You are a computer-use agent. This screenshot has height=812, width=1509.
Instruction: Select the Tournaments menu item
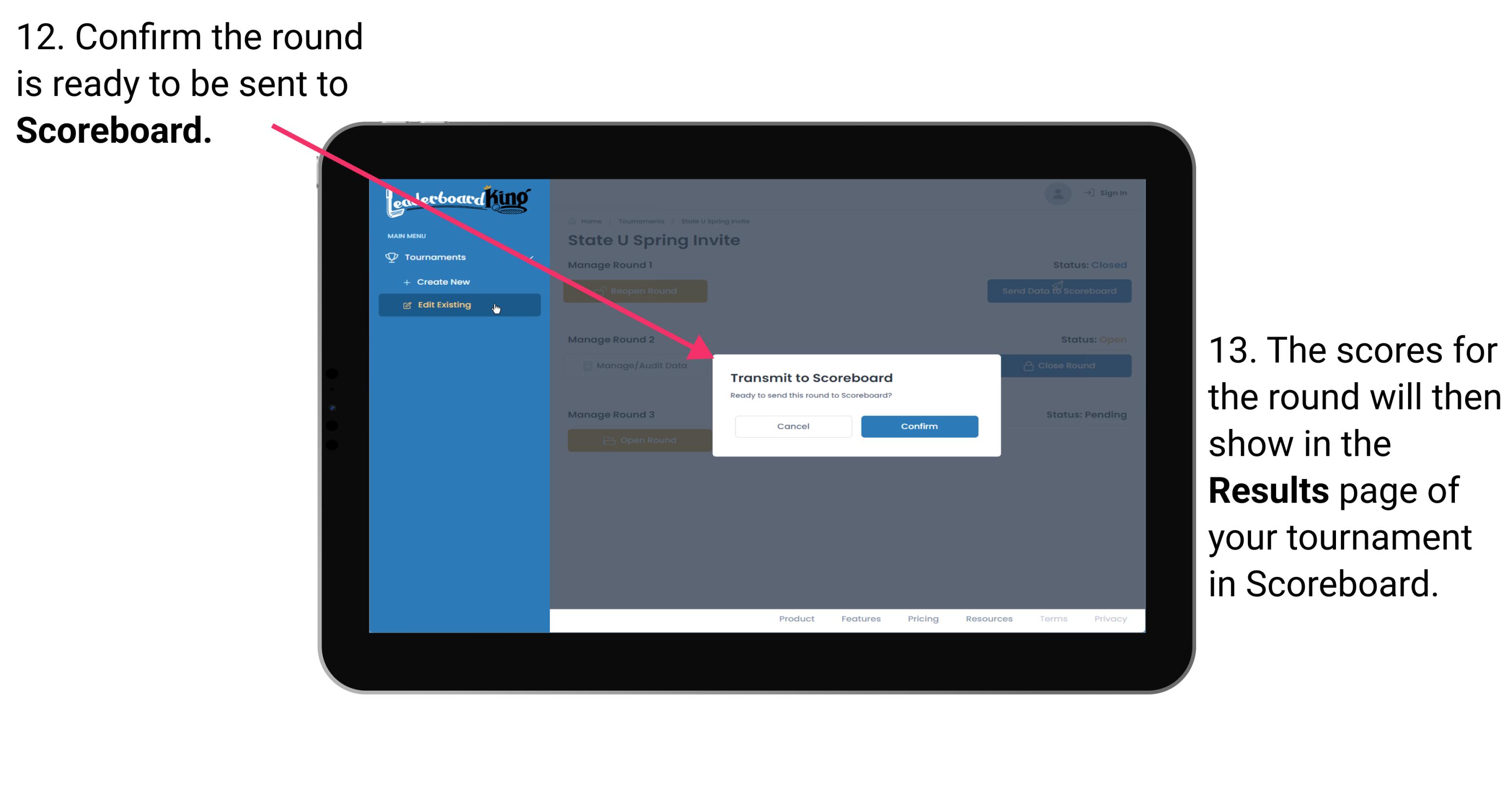(436, 257)
